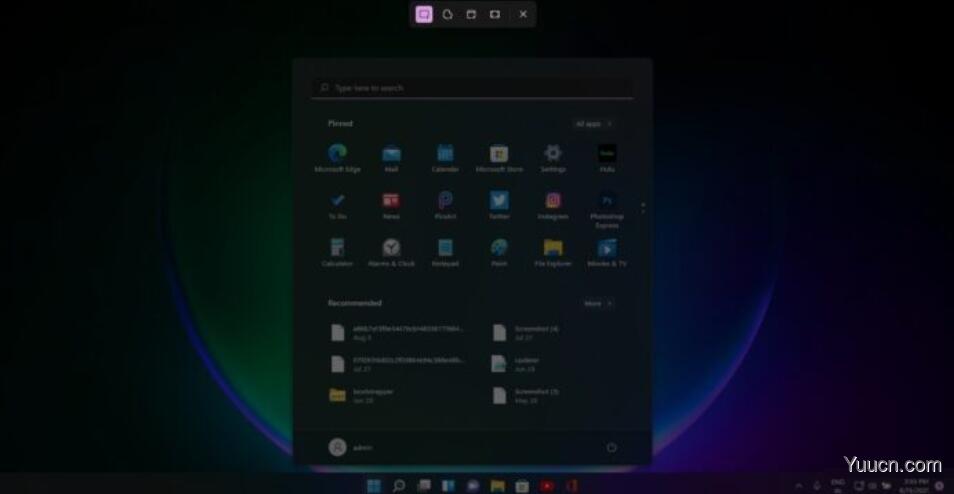Show hidden system tray icons
This screenshot has height=494, width=954.
(799, 485)
